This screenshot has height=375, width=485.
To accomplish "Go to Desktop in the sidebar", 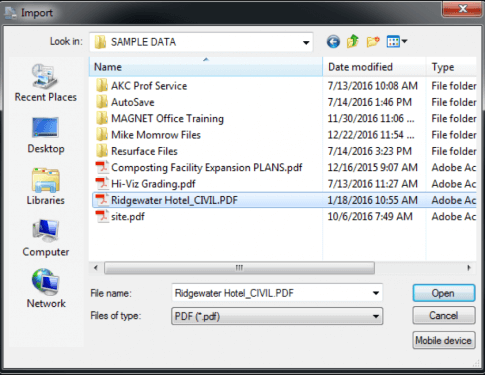I will [46, 135].
